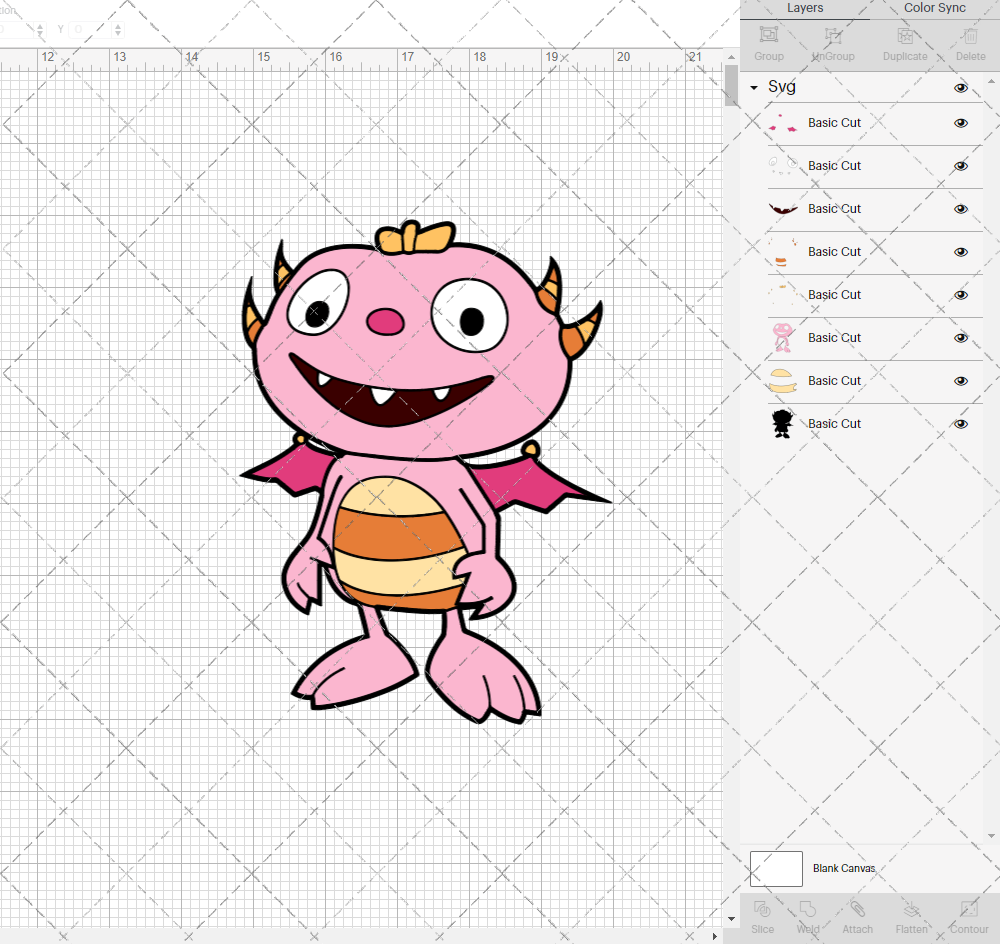
Task: Select the cream belly layer thumbnail
Action: click(x=783, y=381)
